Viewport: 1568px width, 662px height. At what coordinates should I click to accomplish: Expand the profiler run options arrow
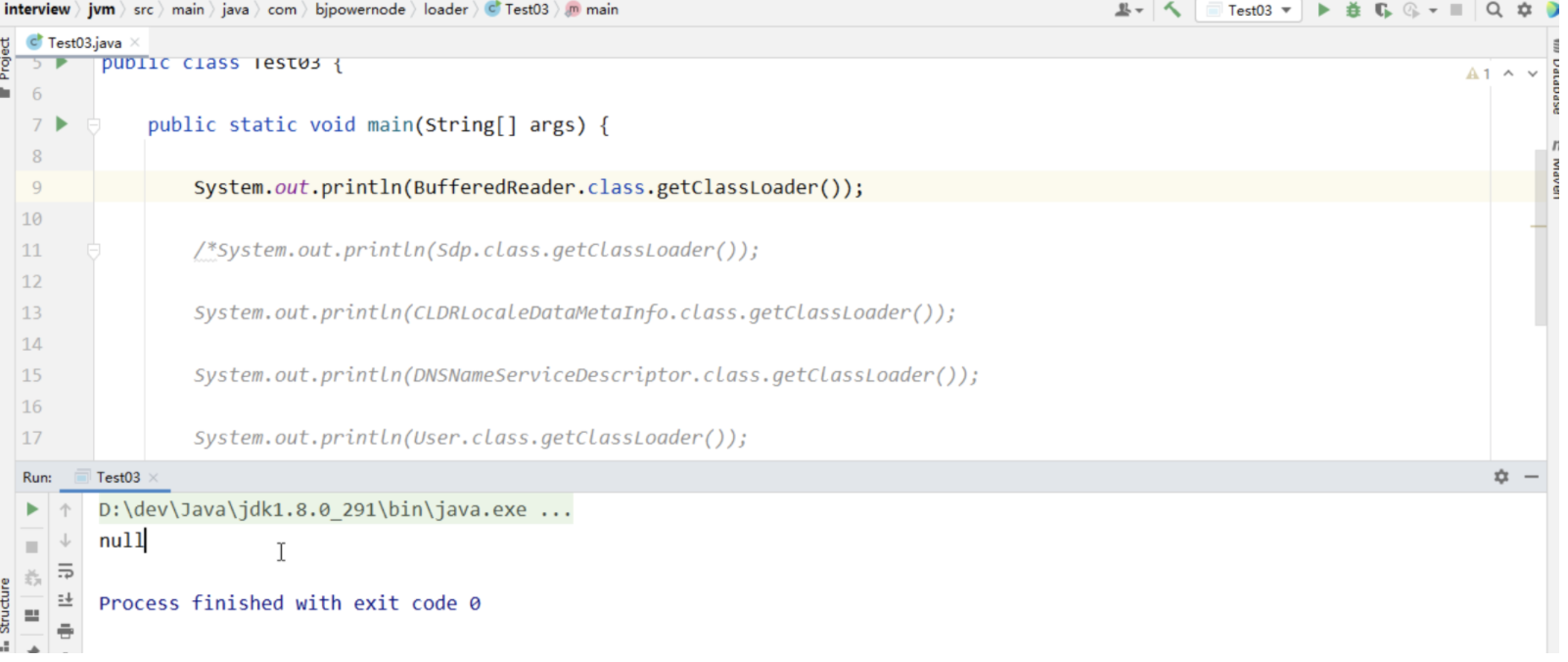point(1433,11)
